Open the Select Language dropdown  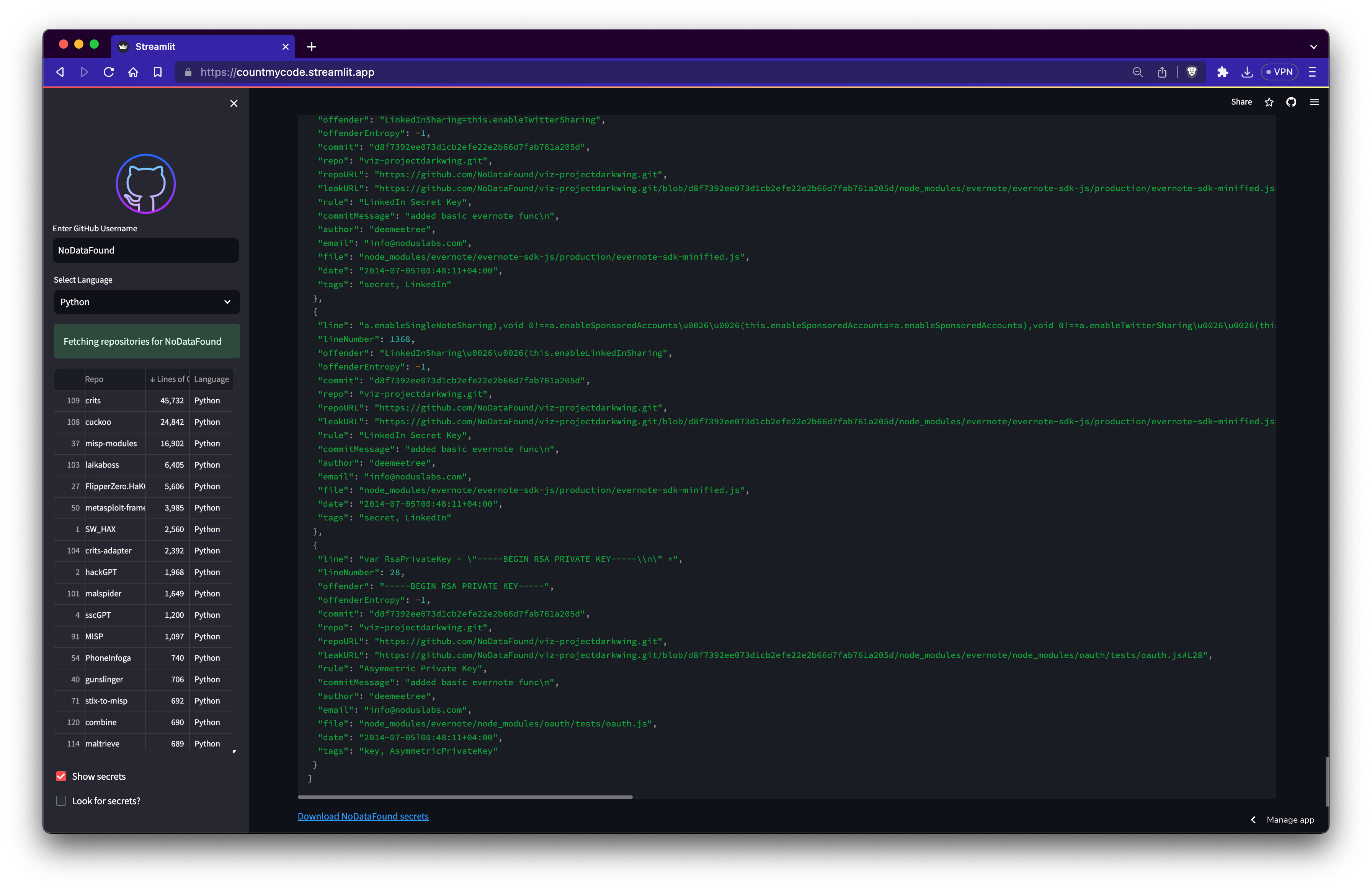[x=146, y=302]
